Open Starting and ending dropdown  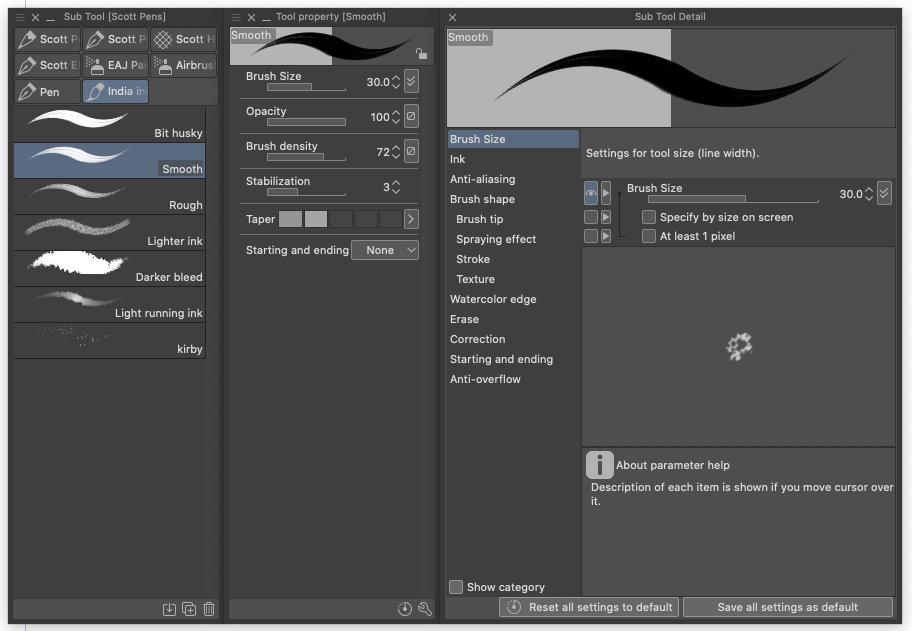click(385, 250)
